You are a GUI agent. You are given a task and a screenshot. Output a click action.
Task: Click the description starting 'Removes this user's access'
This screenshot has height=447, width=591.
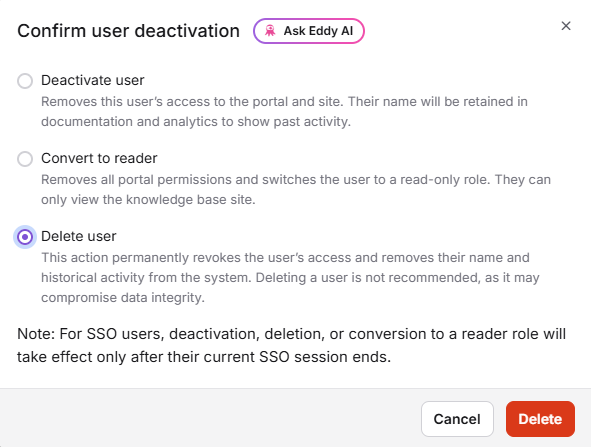click(284, 112)
